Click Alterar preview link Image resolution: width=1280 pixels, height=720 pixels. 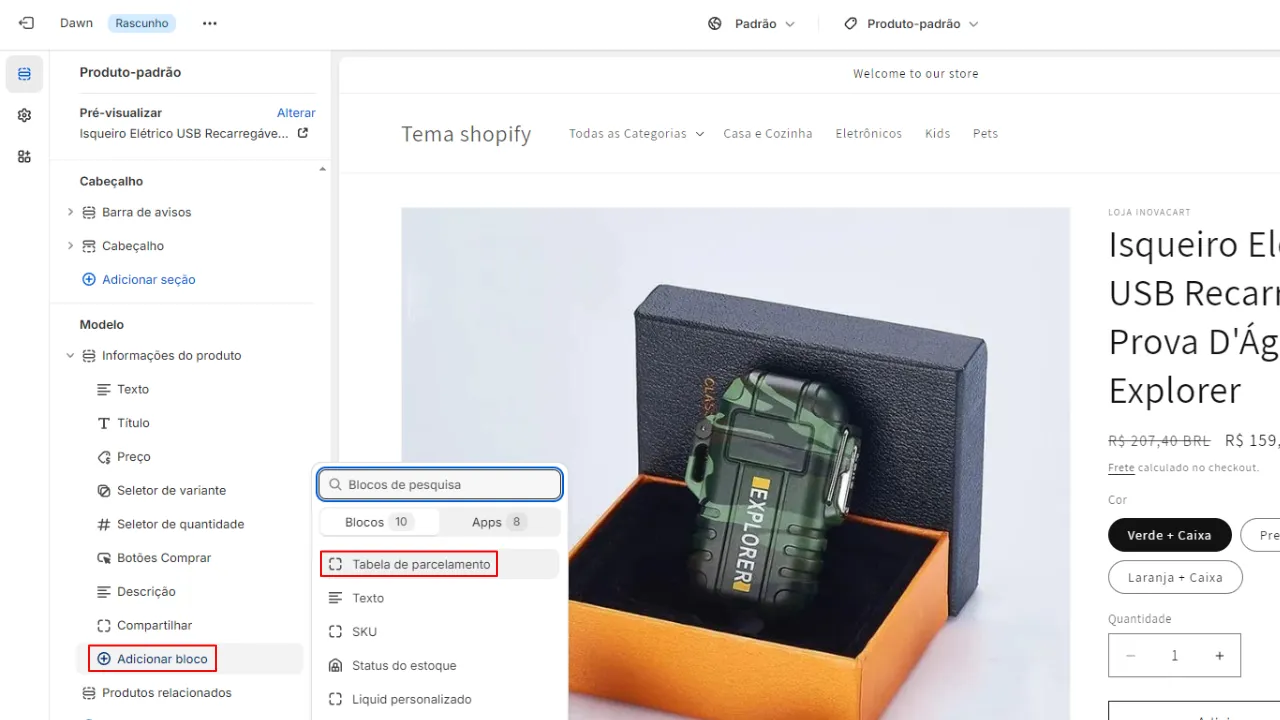pos(296,113)
